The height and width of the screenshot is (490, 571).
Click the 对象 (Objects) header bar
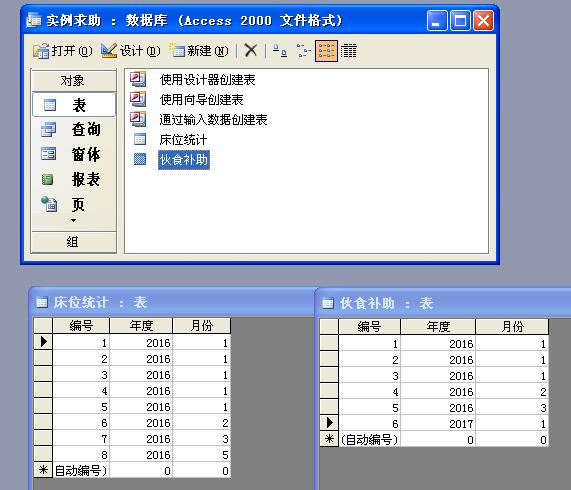[74, 80]
